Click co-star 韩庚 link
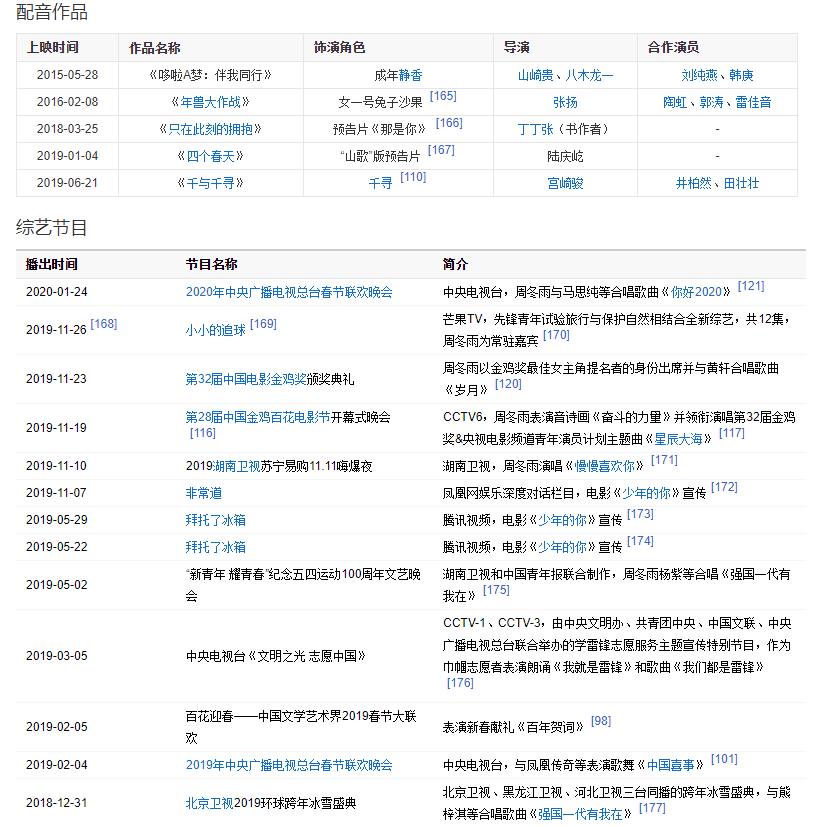This screenshot has height=827, width=819. pos(741,75)
